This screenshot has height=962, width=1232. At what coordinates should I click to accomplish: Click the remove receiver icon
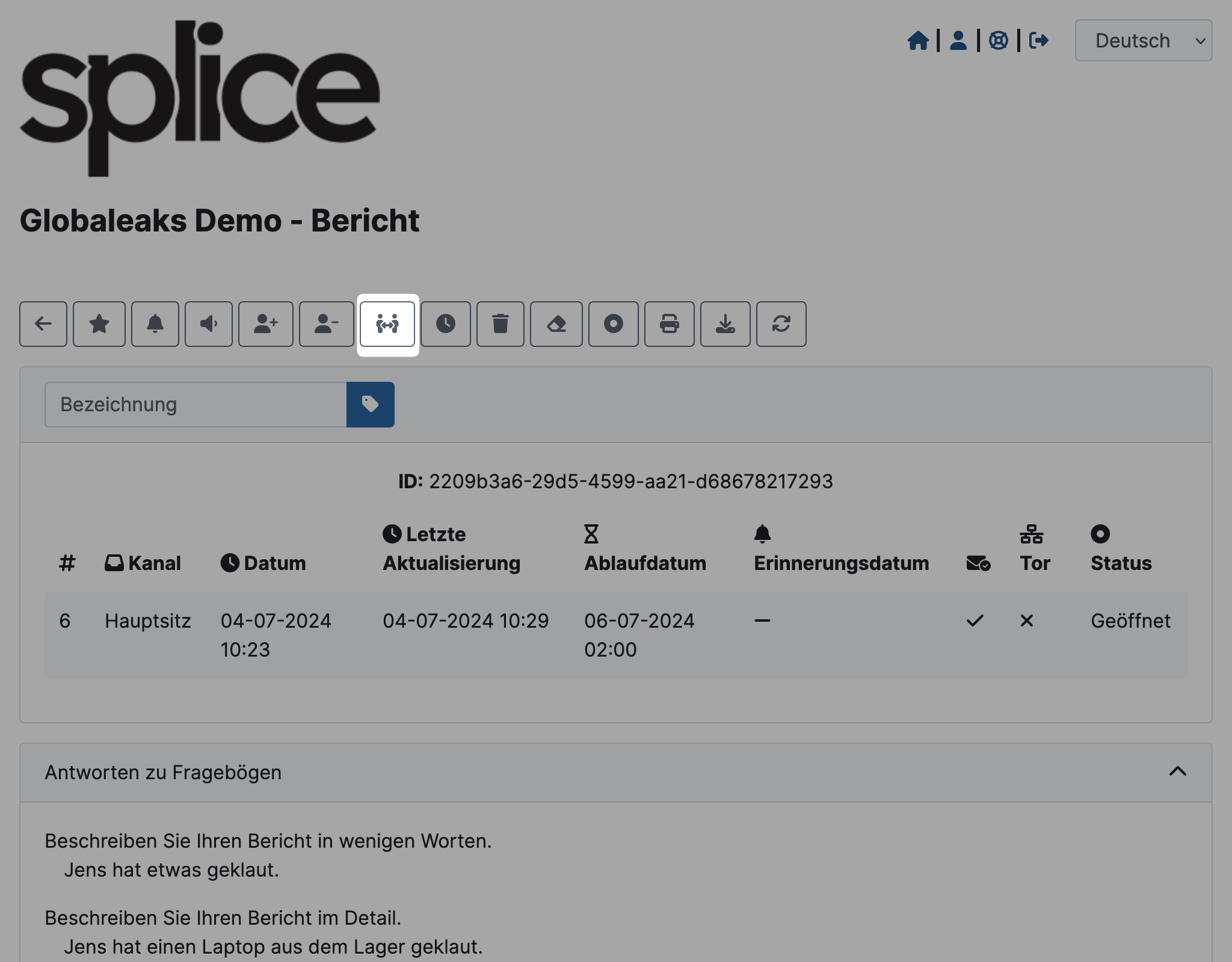[x=323, y=323]
